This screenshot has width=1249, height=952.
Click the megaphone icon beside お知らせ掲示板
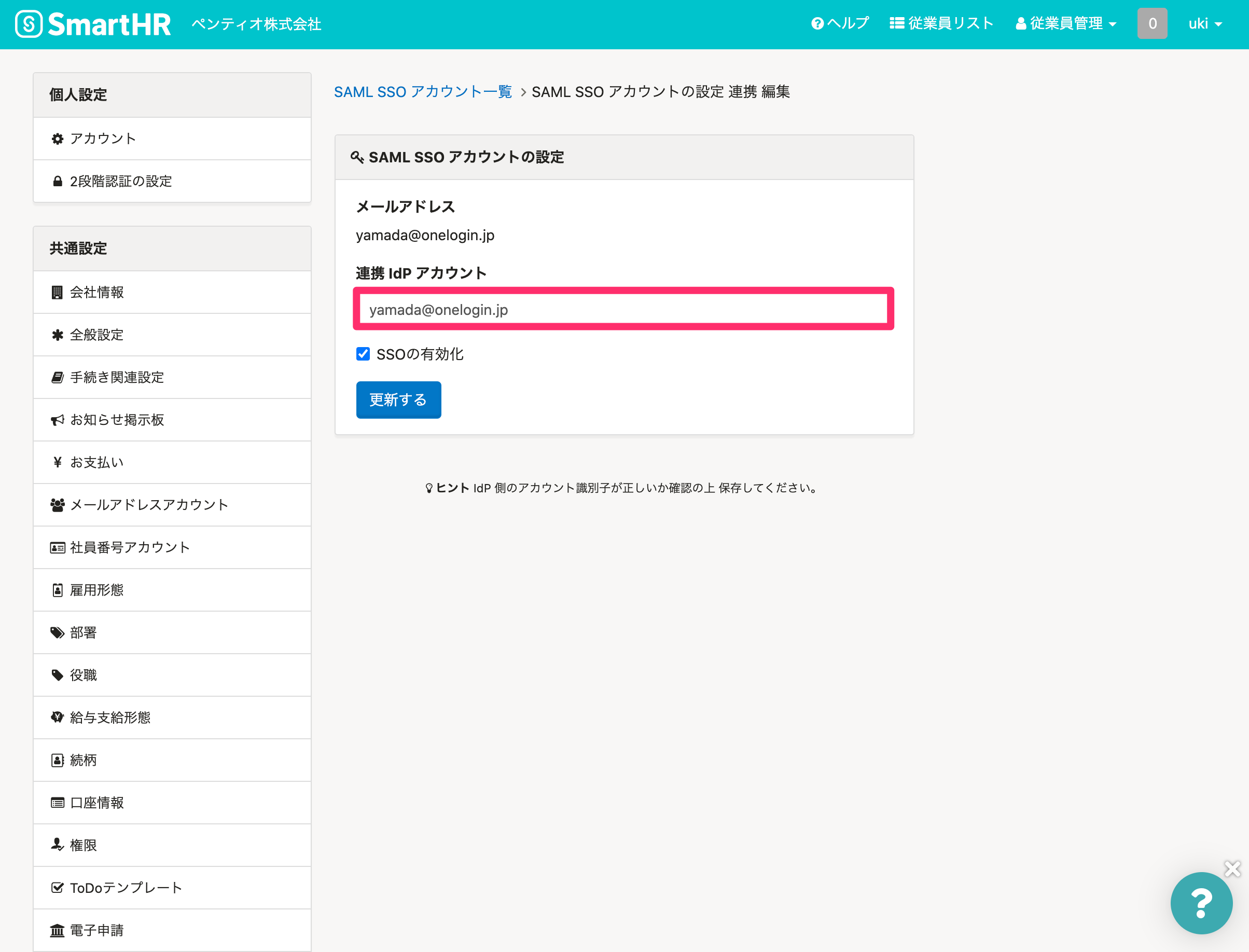57,420
